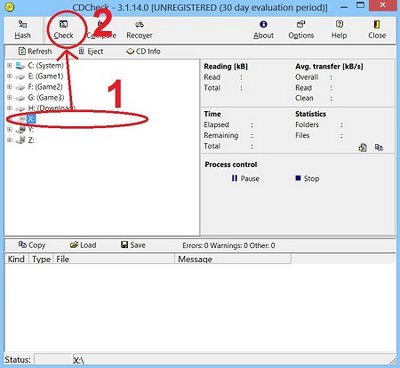Viewport: 400px width, 368px height.
Task: Sort log by Type column
Action: 41,259
